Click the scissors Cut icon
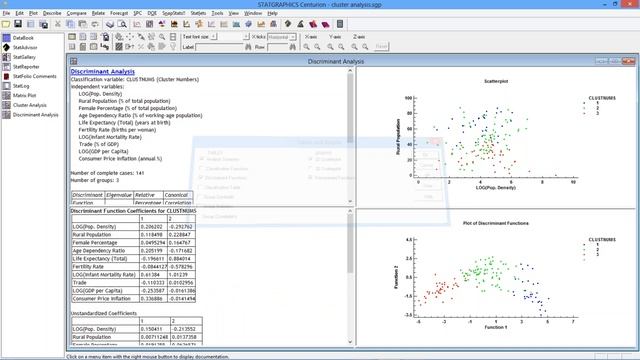Image resolution: width=640 pixels, height=360 pixels. (58, 24)
